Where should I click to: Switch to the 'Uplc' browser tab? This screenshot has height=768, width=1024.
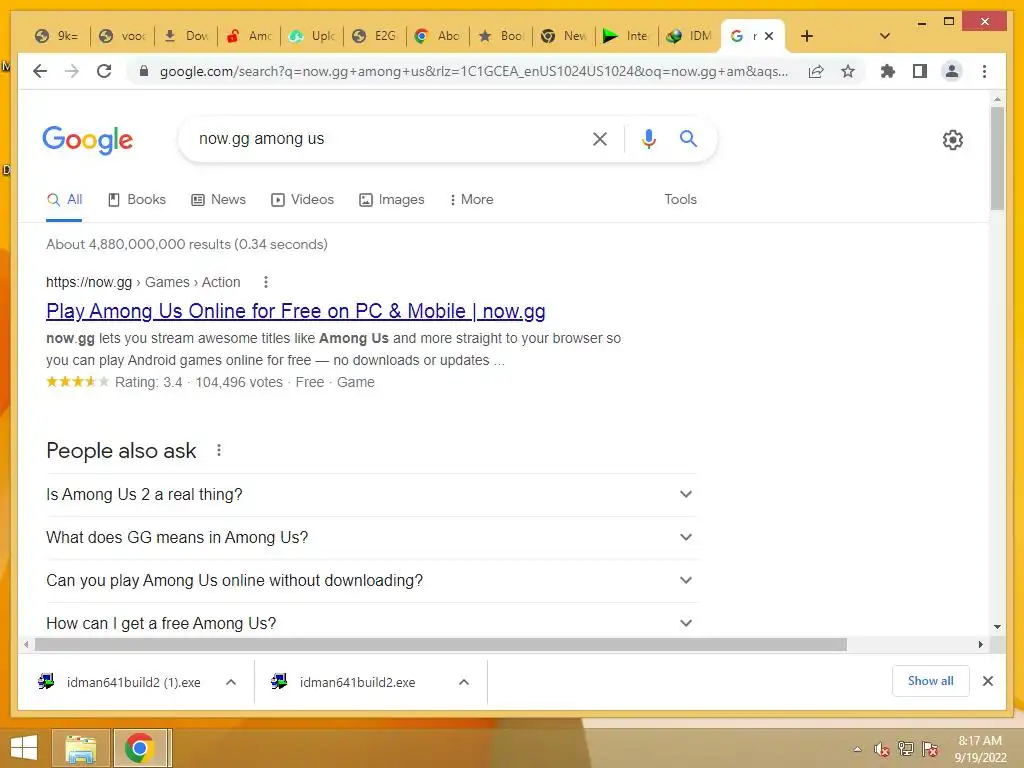click(313, 36)
